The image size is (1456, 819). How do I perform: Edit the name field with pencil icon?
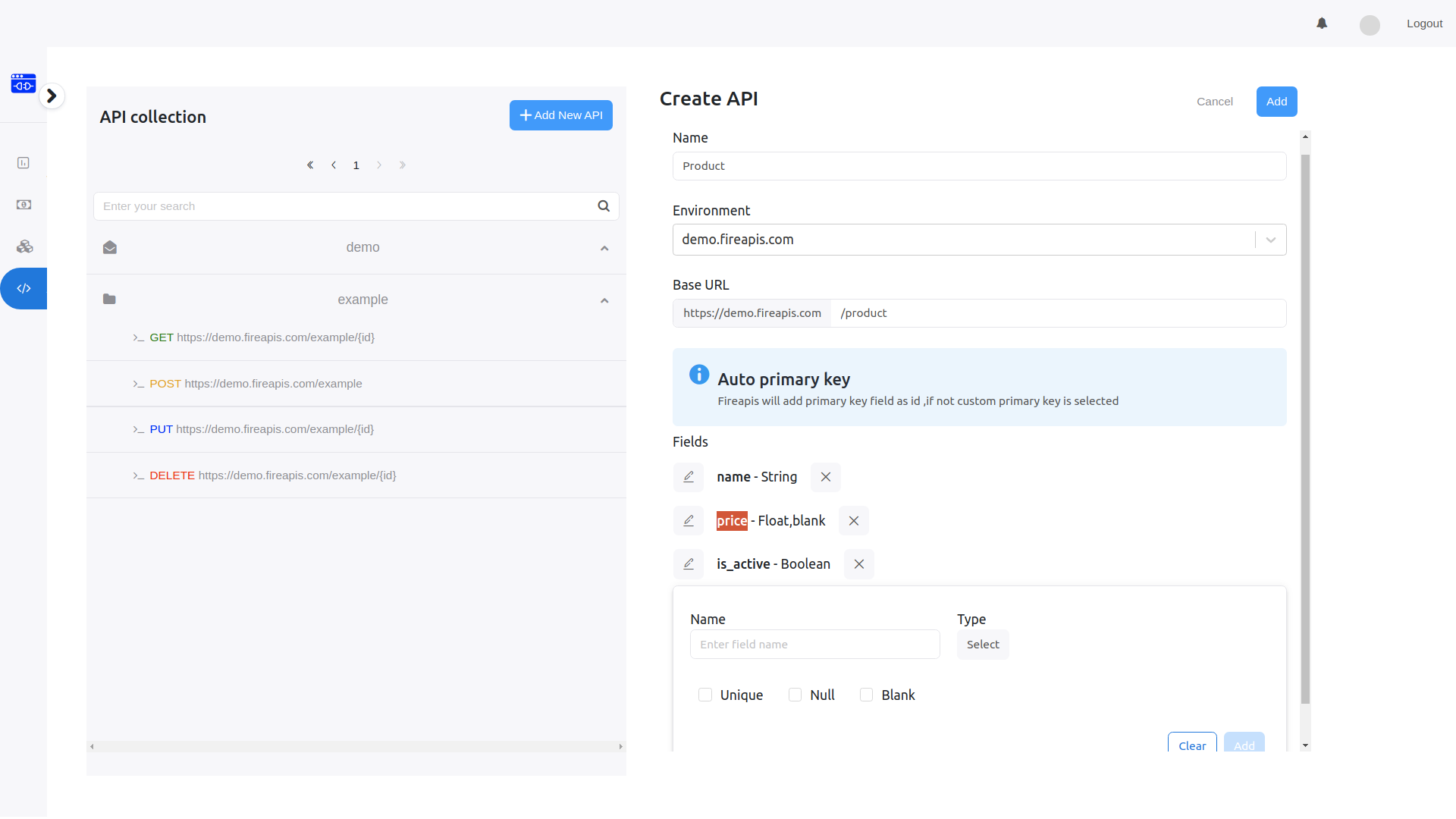(x=689, y=477)
